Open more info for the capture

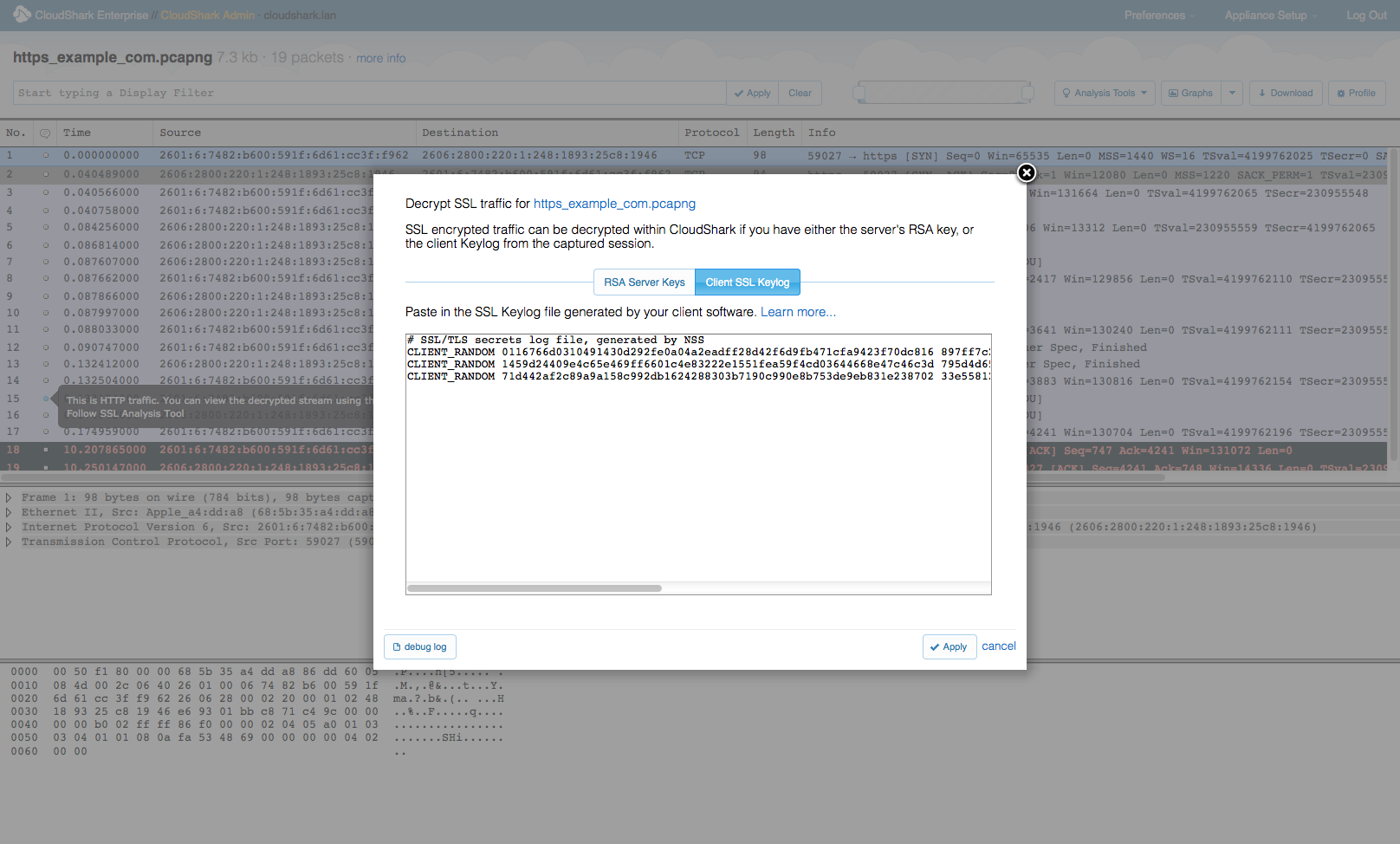tap(381, 58)
